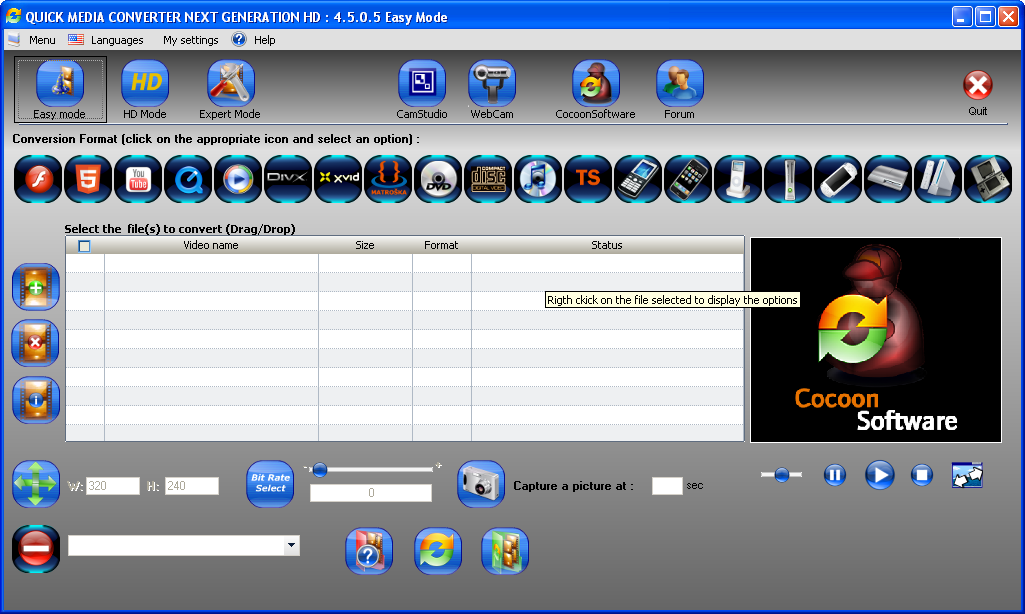Screen dimensions: 1025x614
Task: Open the output video folder icon
Action: (x=505, y=551)
